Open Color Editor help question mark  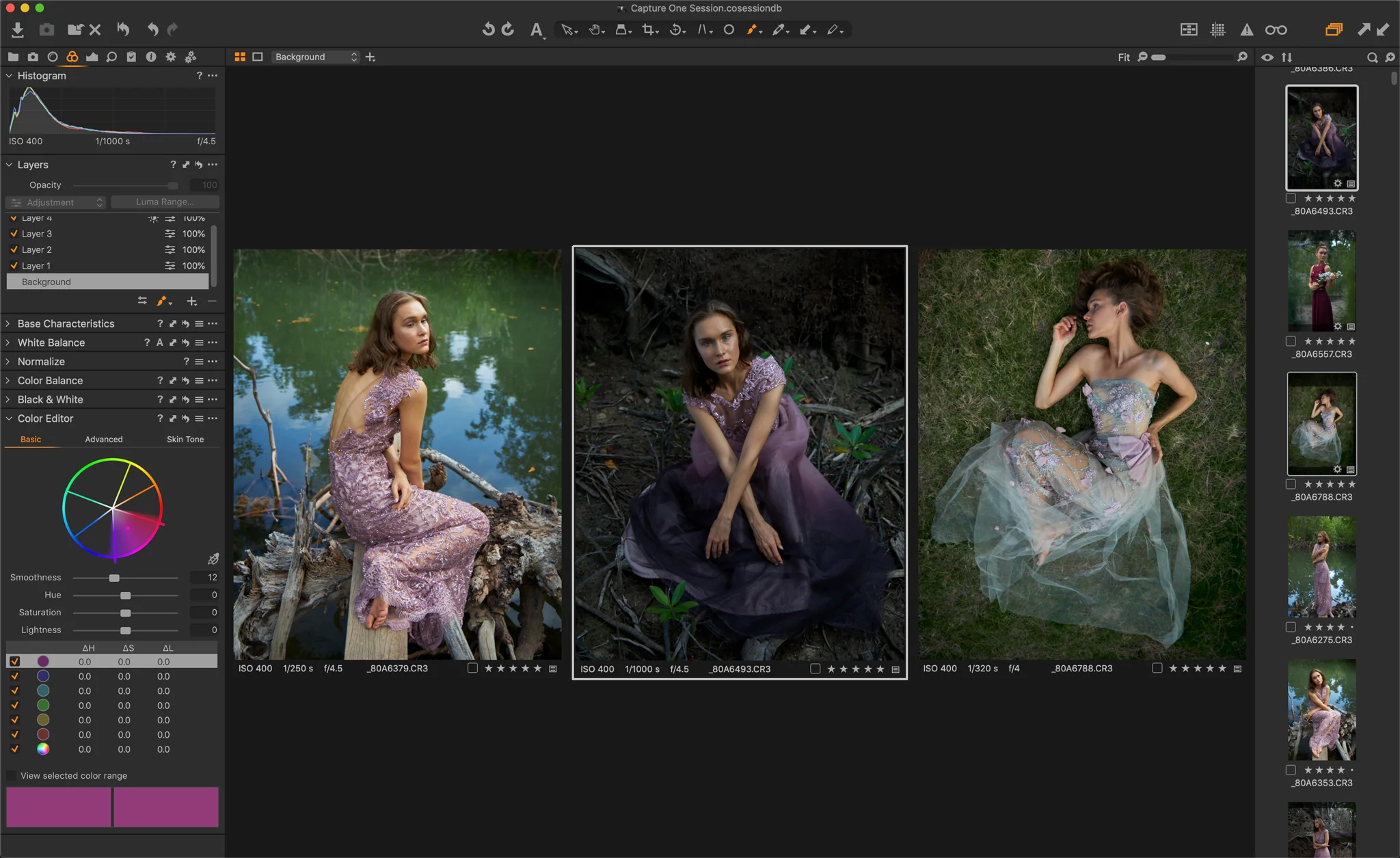point(160,418)
